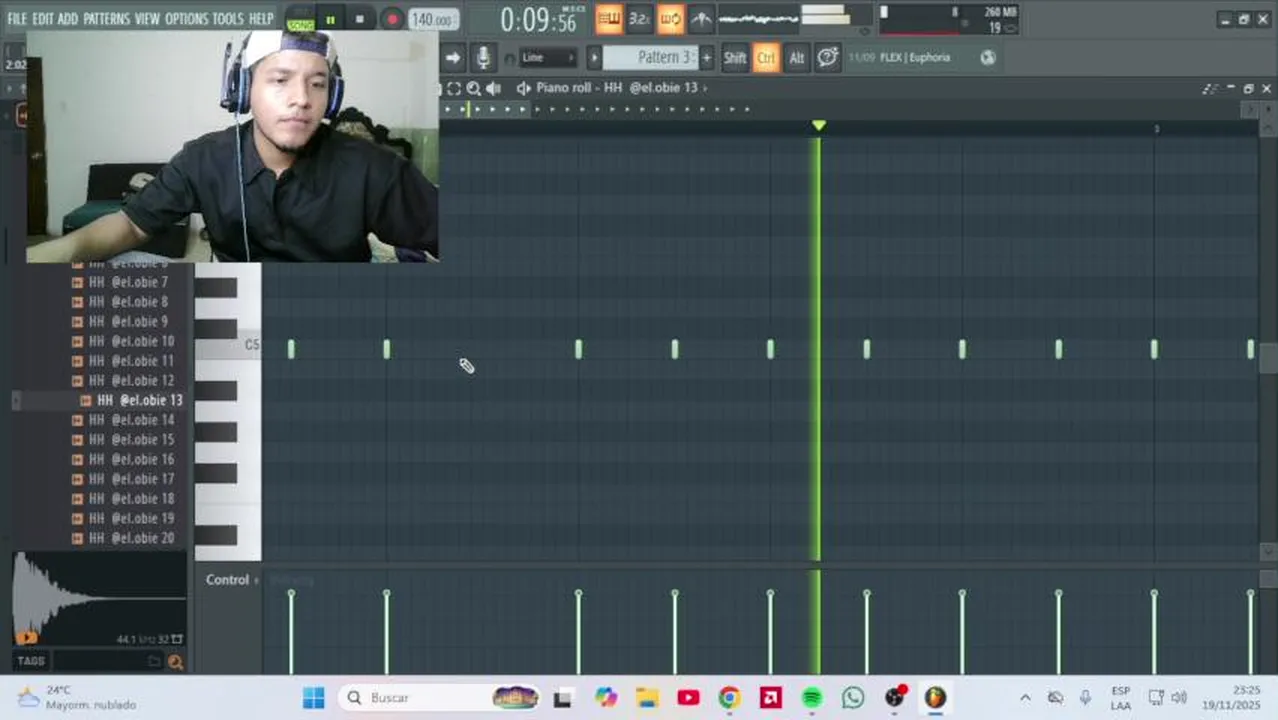Open the FILE menu

[17, 19]
